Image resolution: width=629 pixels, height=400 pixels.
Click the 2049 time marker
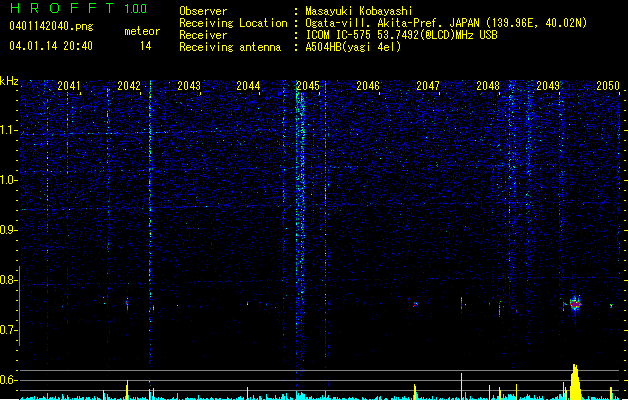point(548,86)
